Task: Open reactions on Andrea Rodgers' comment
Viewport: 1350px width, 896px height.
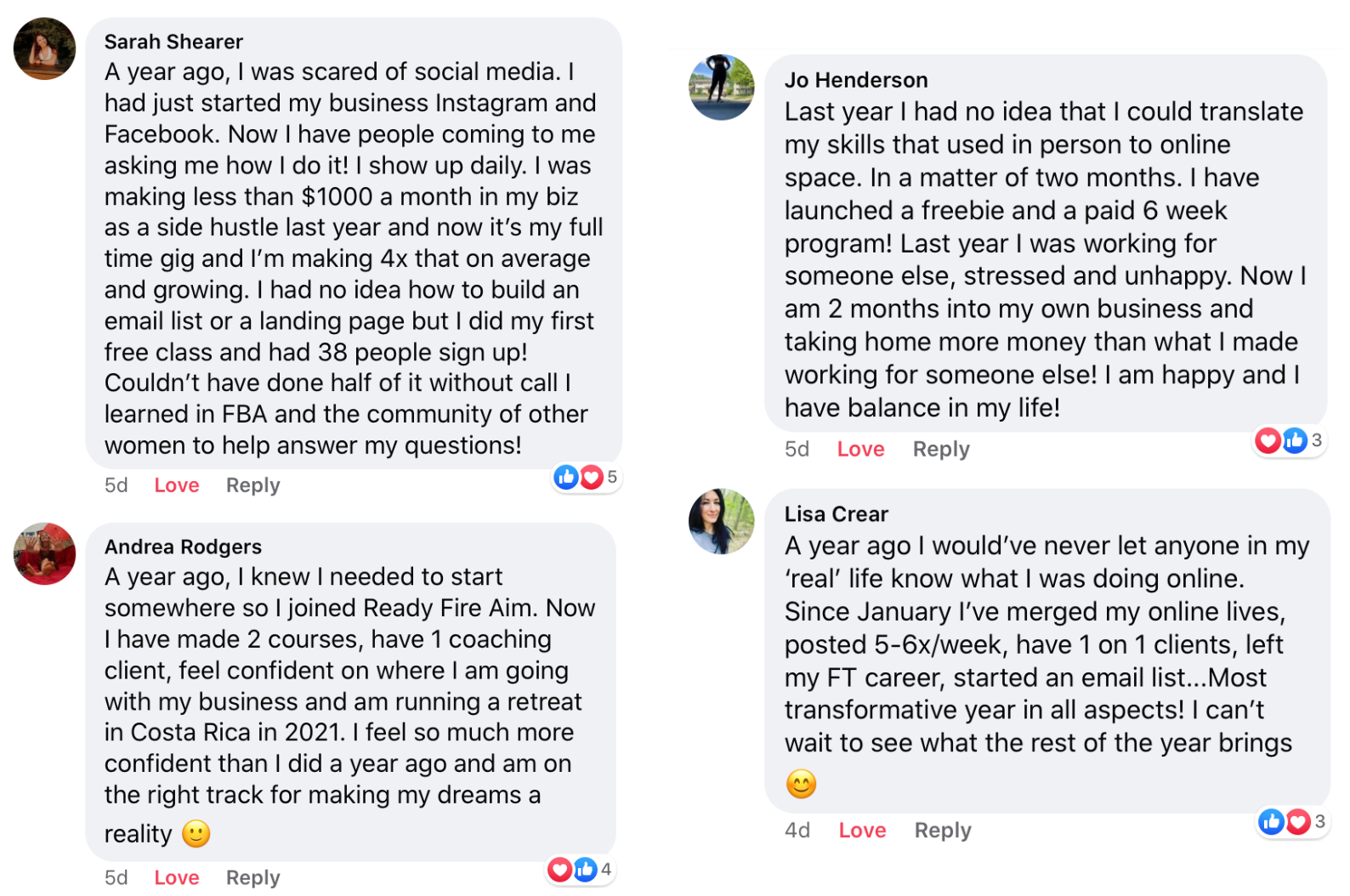Action: [580, 870]
